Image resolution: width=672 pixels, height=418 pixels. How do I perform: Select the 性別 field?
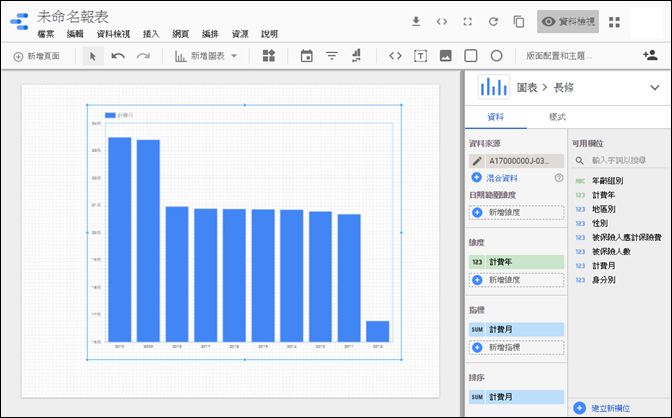(600, 223)
